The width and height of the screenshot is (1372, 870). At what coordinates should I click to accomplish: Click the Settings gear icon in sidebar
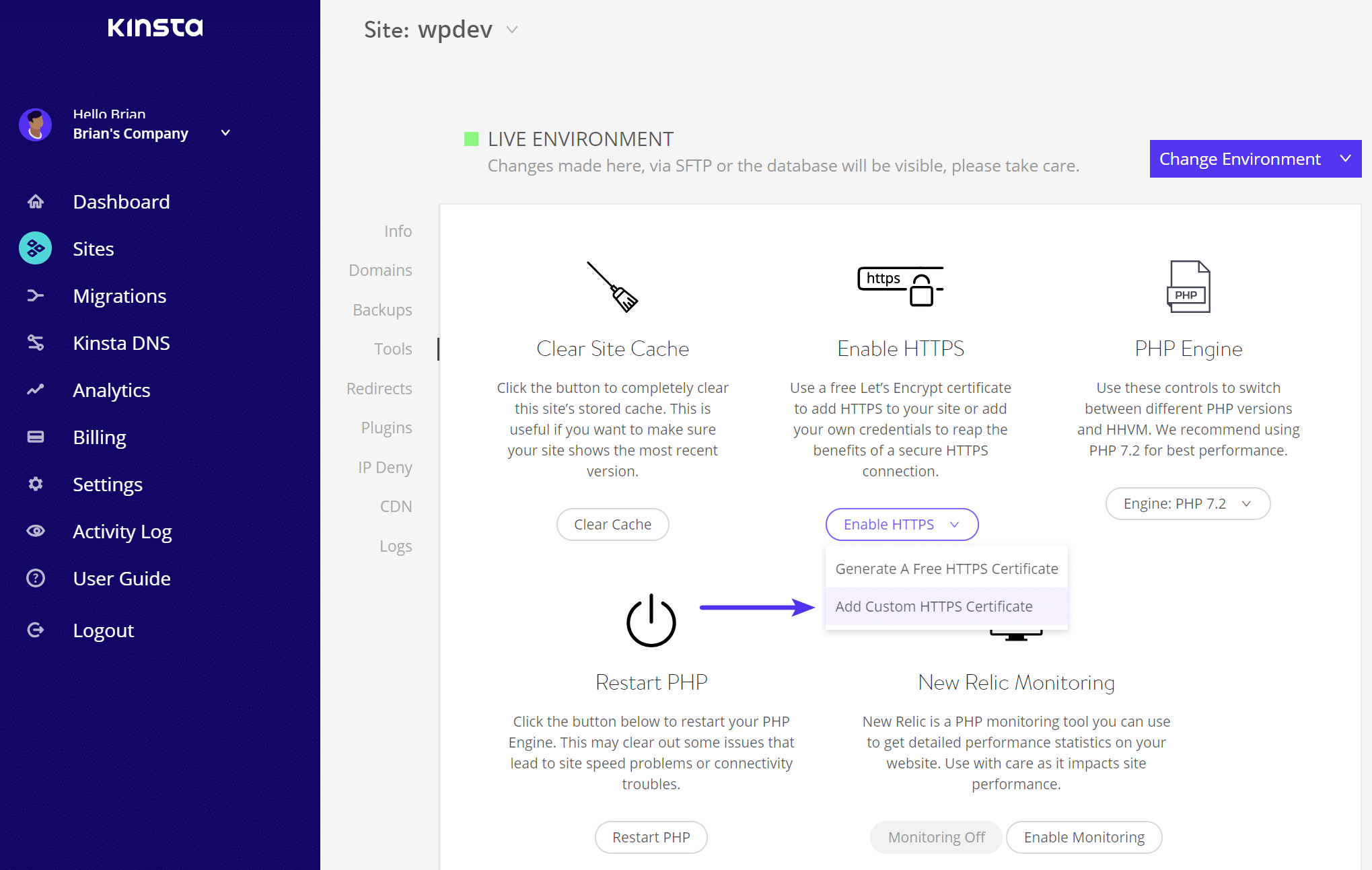click(35, 484)
